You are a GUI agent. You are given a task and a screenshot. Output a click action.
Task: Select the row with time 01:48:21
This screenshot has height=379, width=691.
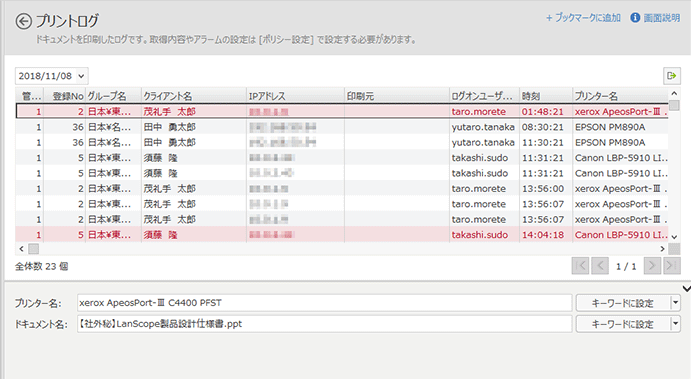(342, 111)
